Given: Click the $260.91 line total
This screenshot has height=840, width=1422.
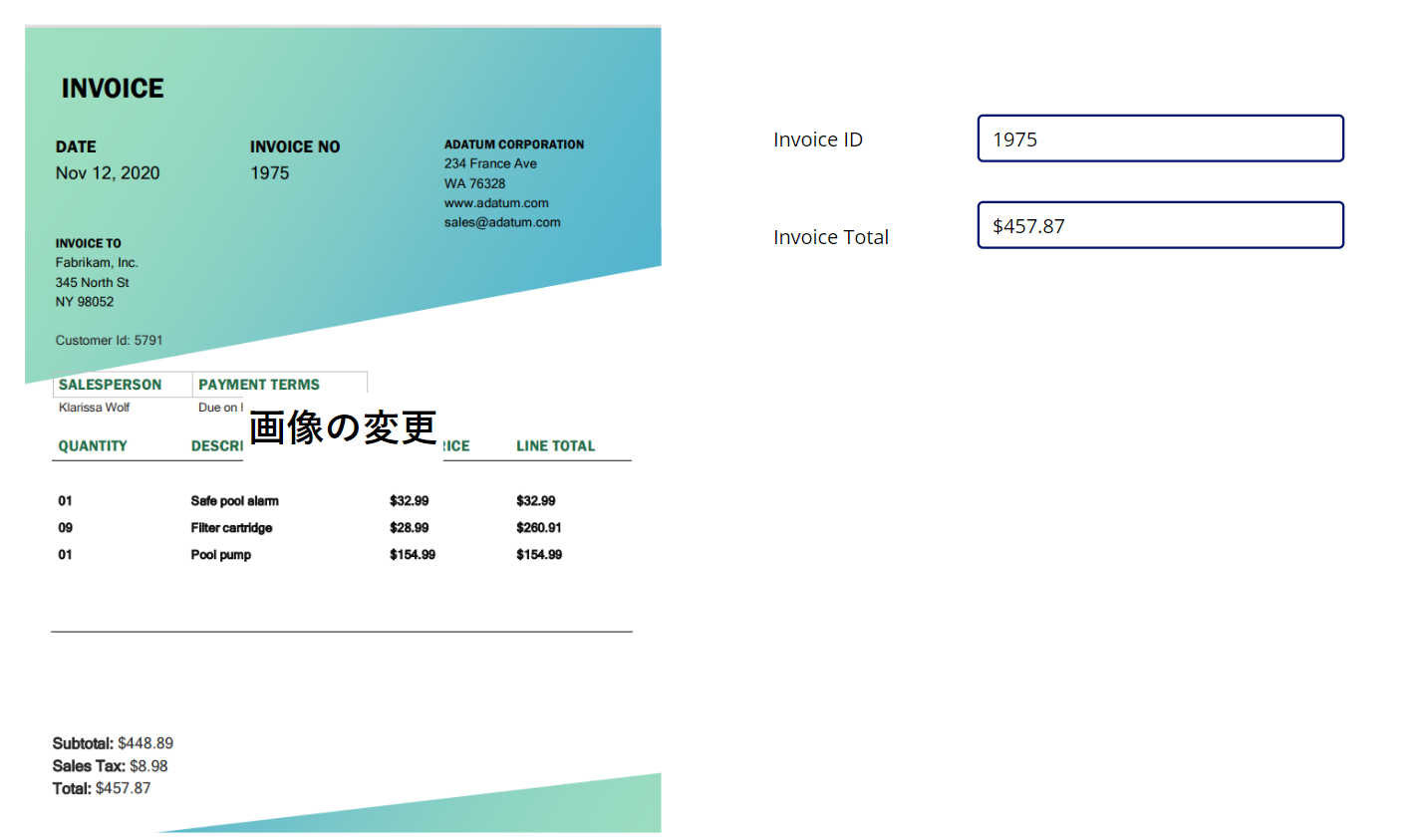Looking at the screenshot, I should point(538,528).
